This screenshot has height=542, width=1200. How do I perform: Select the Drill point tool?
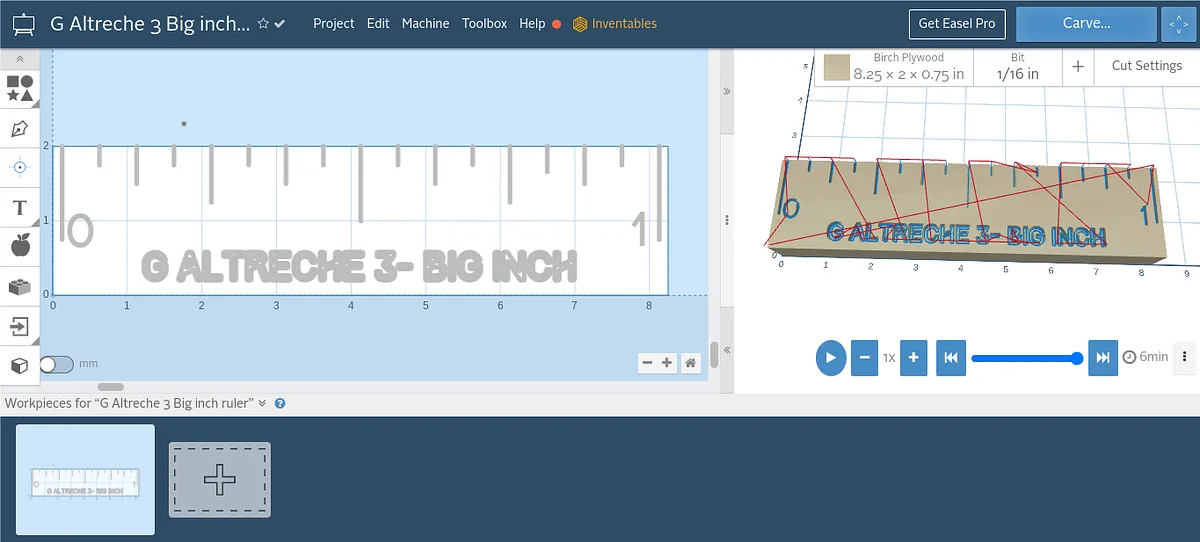pyautogui.click(x=19, y=168)
